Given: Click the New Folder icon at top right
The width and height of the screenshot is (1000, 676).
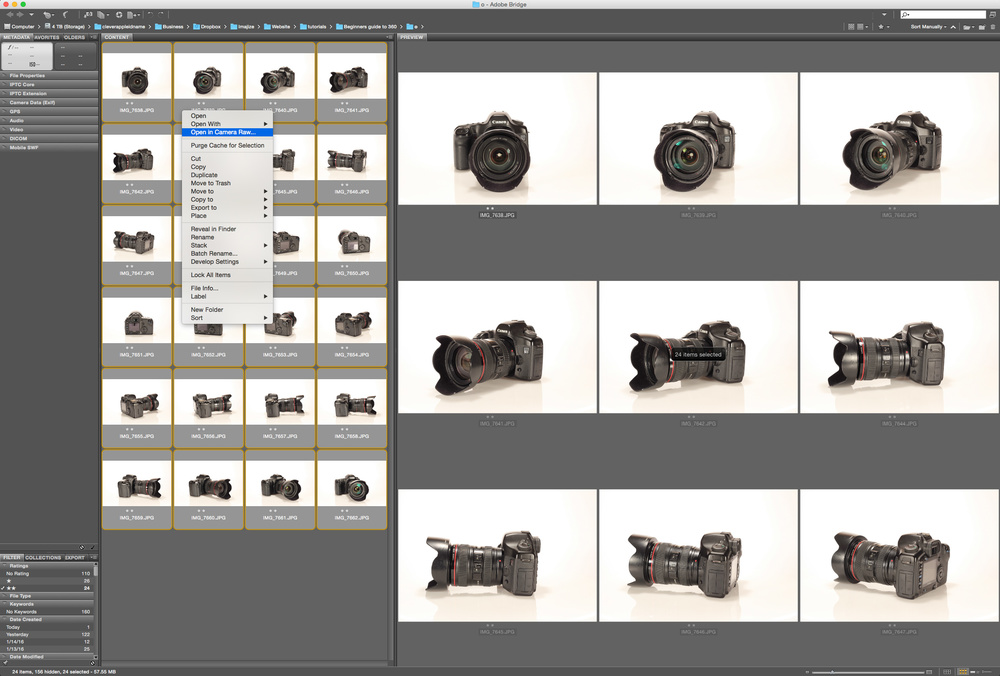Looking at the screenshot, I should coord(982,27).
